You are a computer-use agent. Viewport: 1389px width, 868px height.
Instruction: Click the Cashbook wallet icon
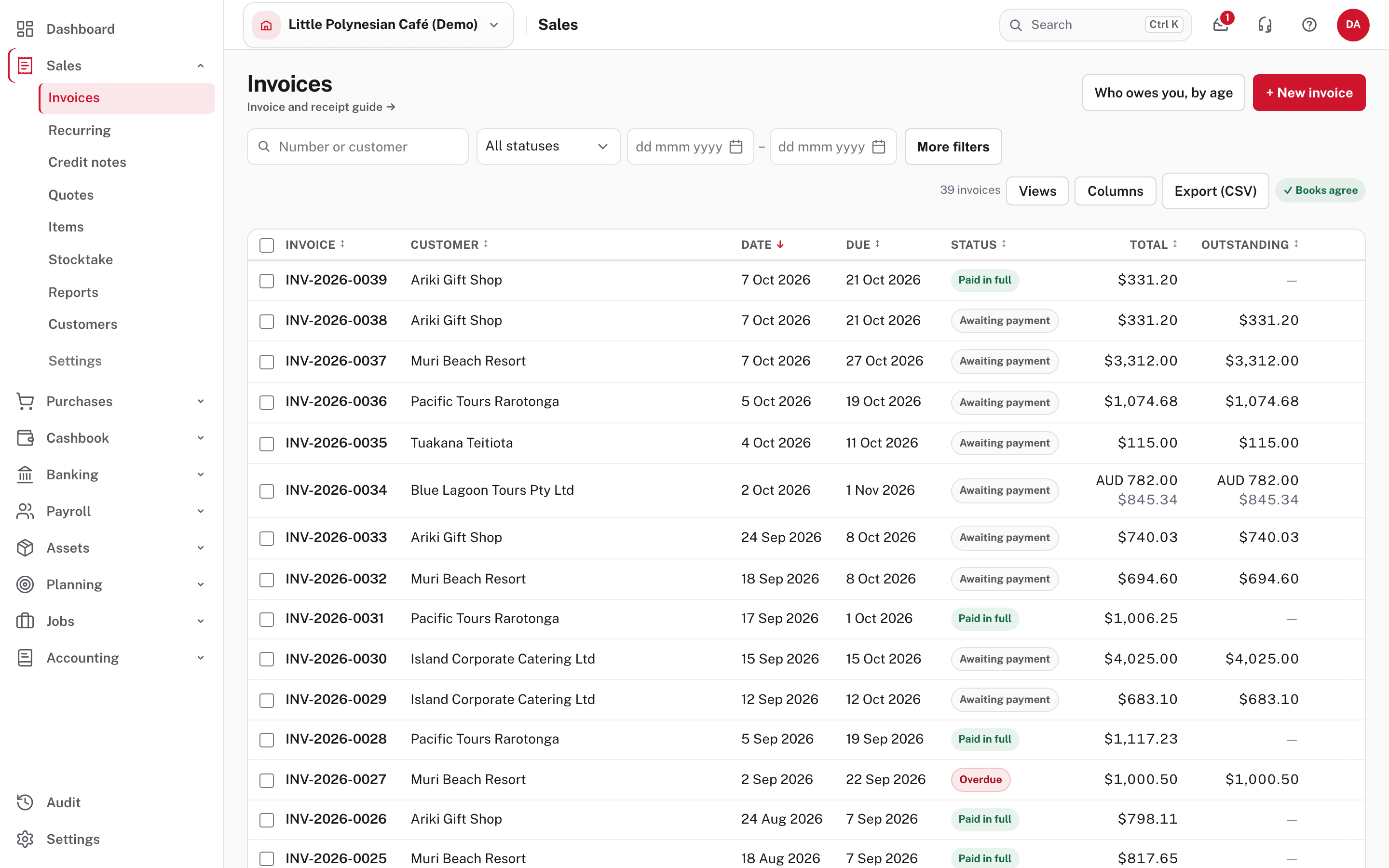click(x=25, y=438)
